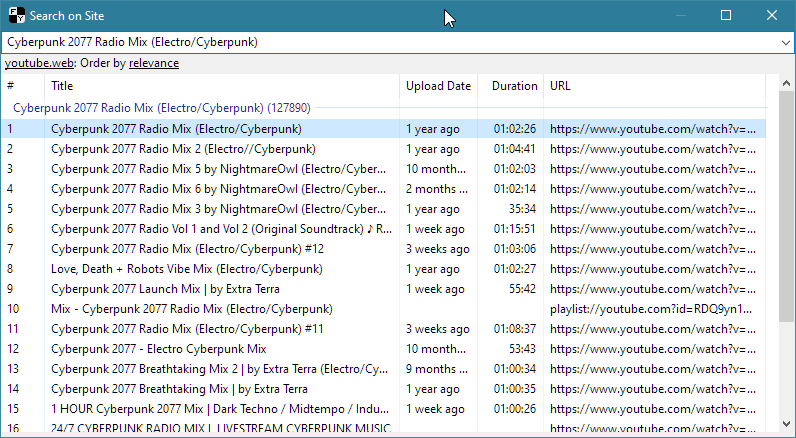The width and height of the screenshot is (796, 438).
Task: Select Cyberpunk 2077 Radio Mix 2 result
Action: pyautogui.click(x=185, y=149)
